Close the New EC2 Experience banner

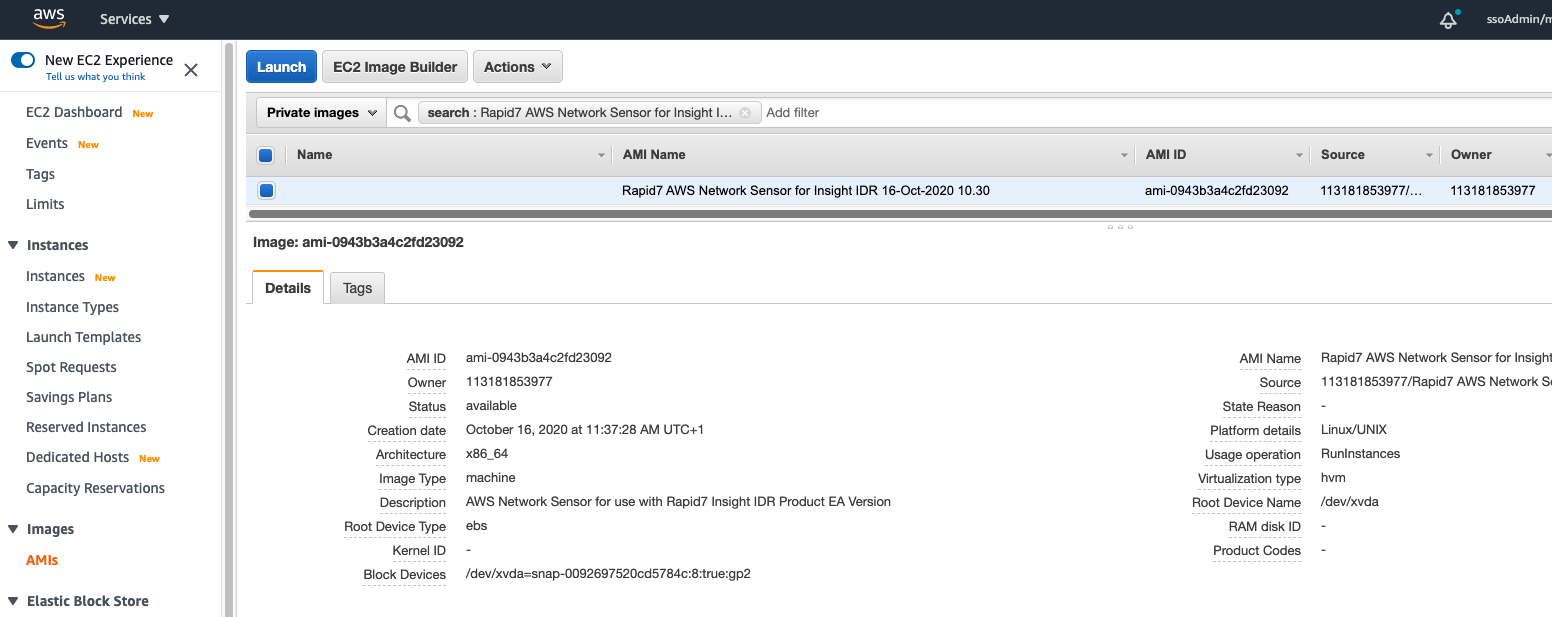click(x=191, y=70)
